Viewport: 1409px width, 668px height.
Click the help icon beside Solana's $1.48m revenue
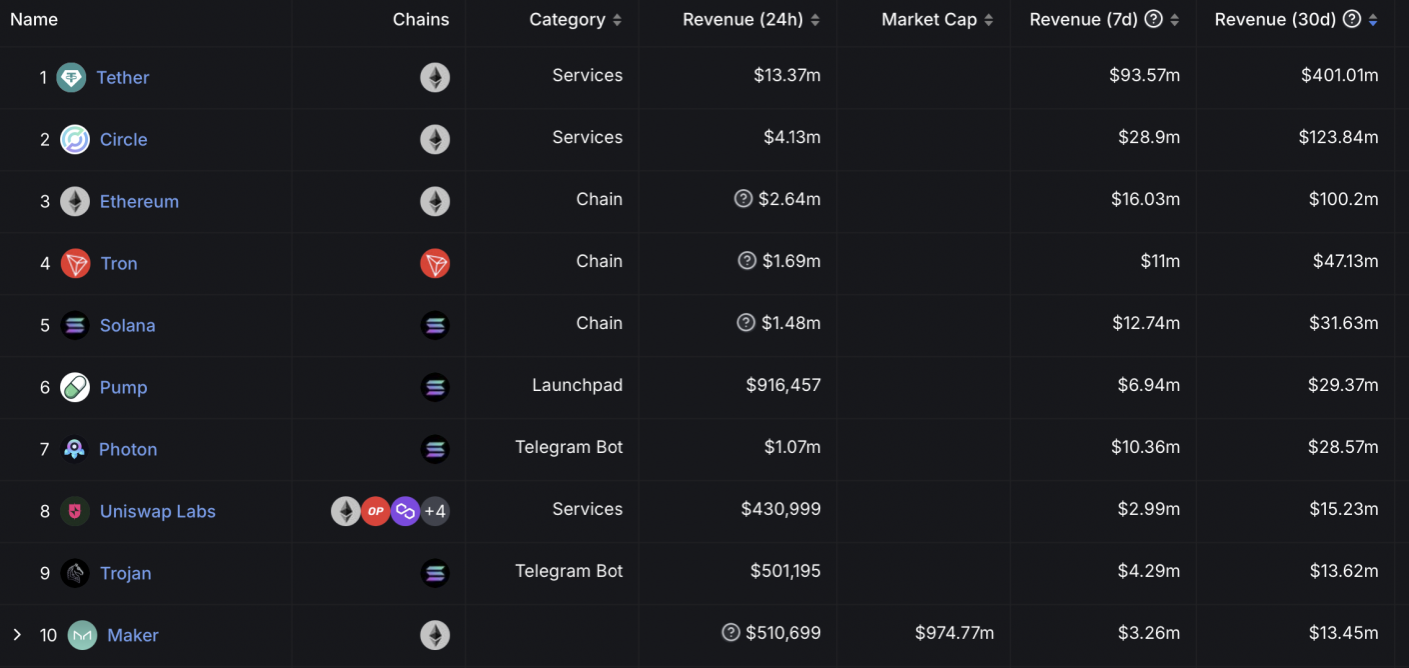click(x=745, y=323)
